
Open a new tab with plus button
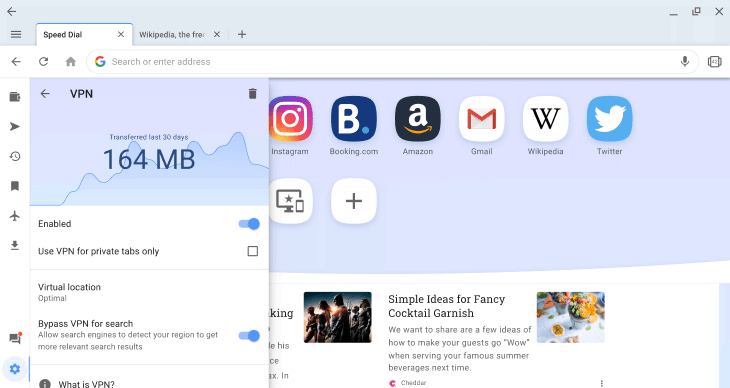[x=242, y=34]
